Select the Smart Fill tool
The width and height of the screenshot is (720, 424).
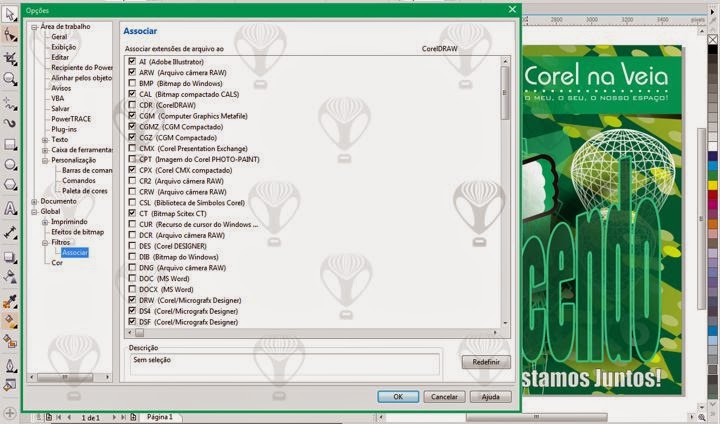click(10, 341)
